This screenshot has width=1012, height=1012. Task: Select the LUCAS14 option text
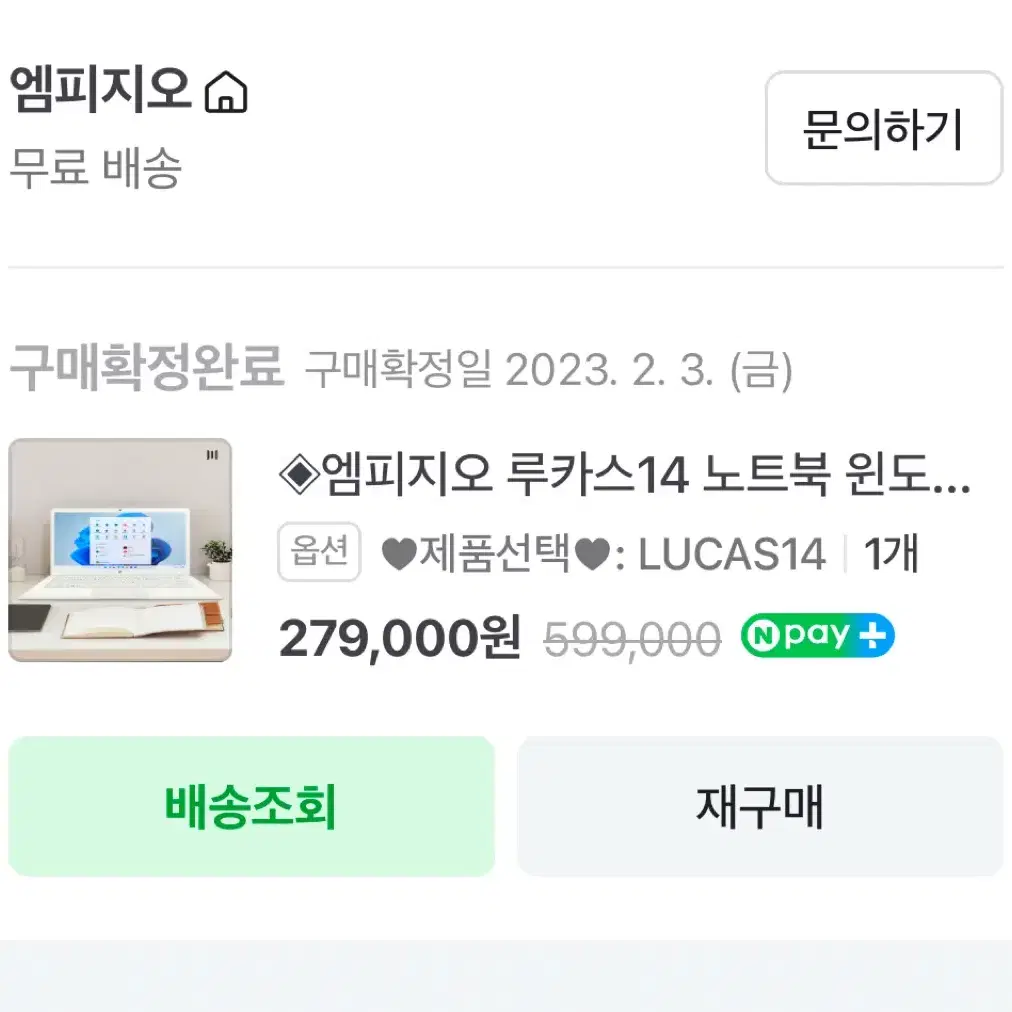click(732, 554)
